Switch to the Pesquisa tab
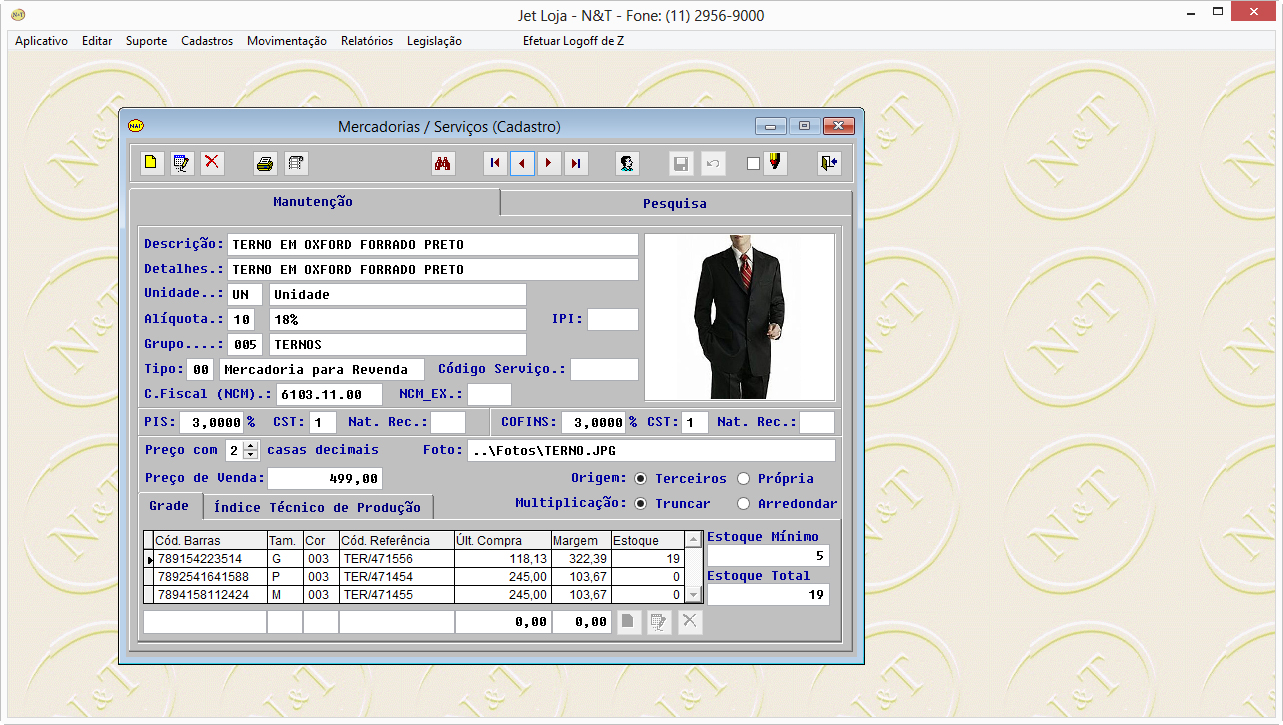This screenshot has height=725, width=1283. [675, 203]
